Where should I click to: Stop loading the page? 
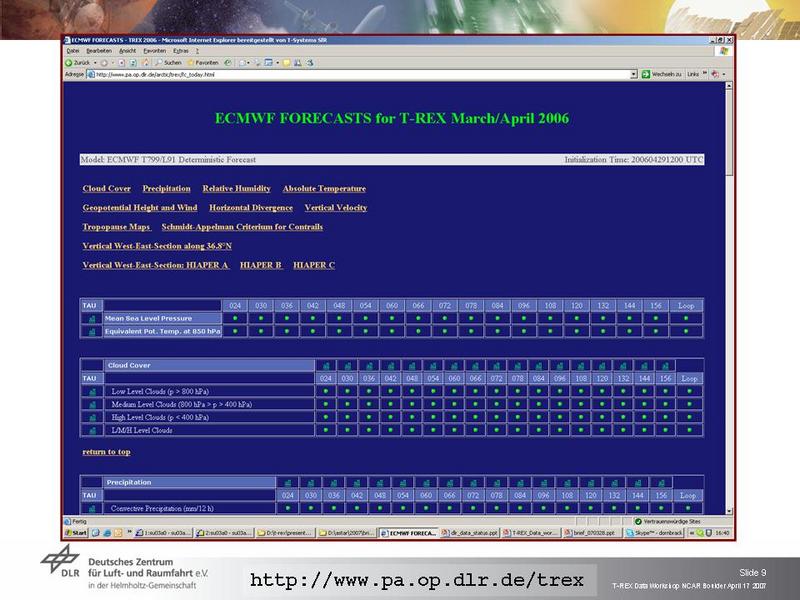pos(121,63)
